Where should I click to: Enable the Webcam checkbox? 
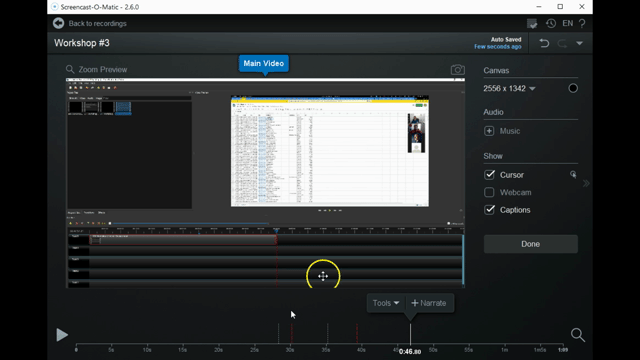tap(489, 192)
